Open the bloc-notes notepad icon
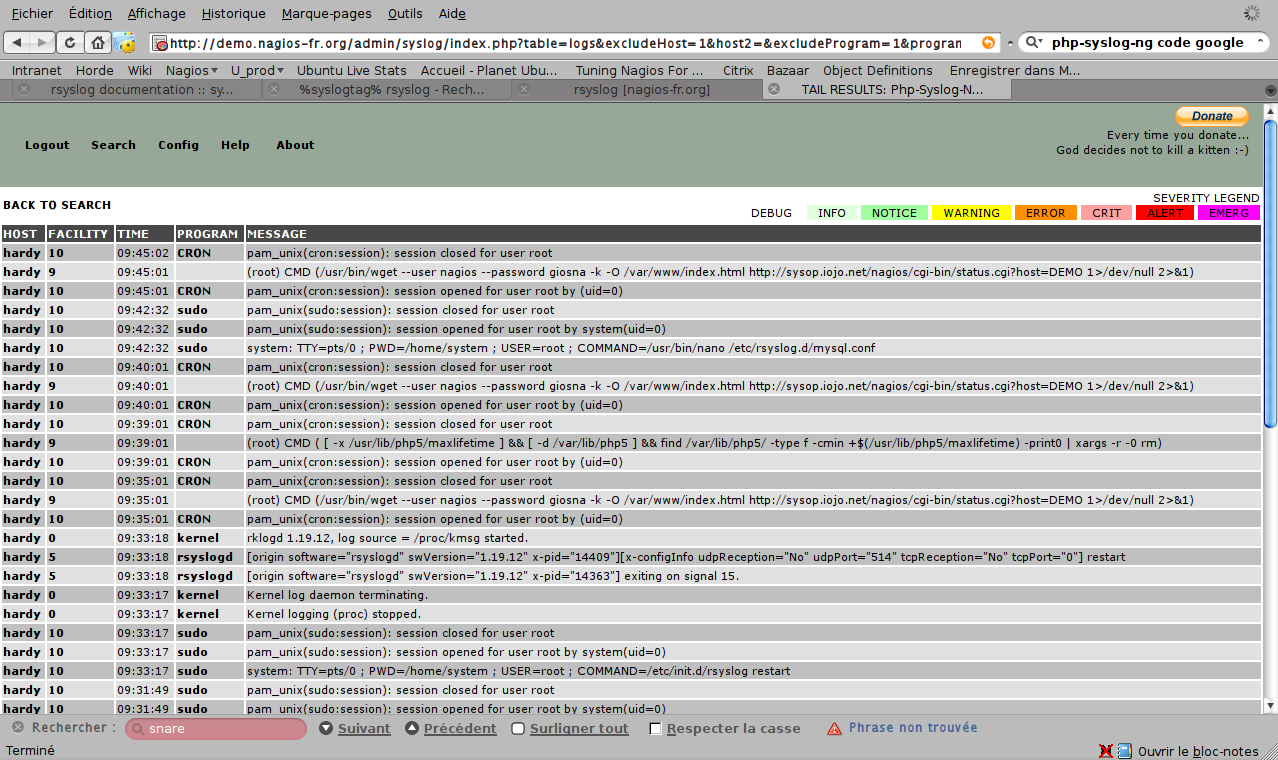 [1125, 751]
